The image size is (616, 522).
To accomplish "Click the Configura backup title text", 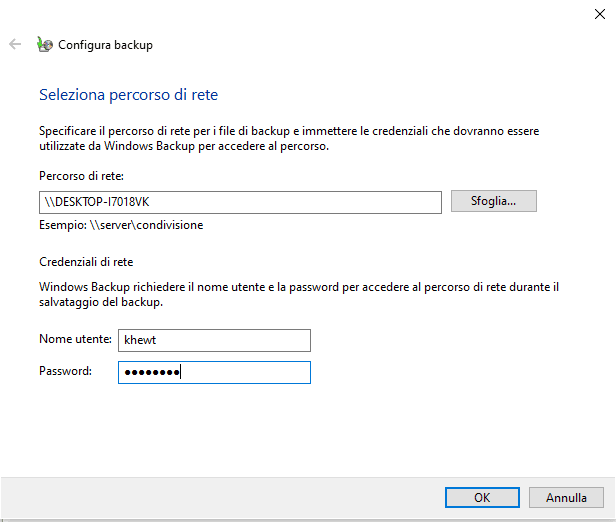I will [105, 45].
